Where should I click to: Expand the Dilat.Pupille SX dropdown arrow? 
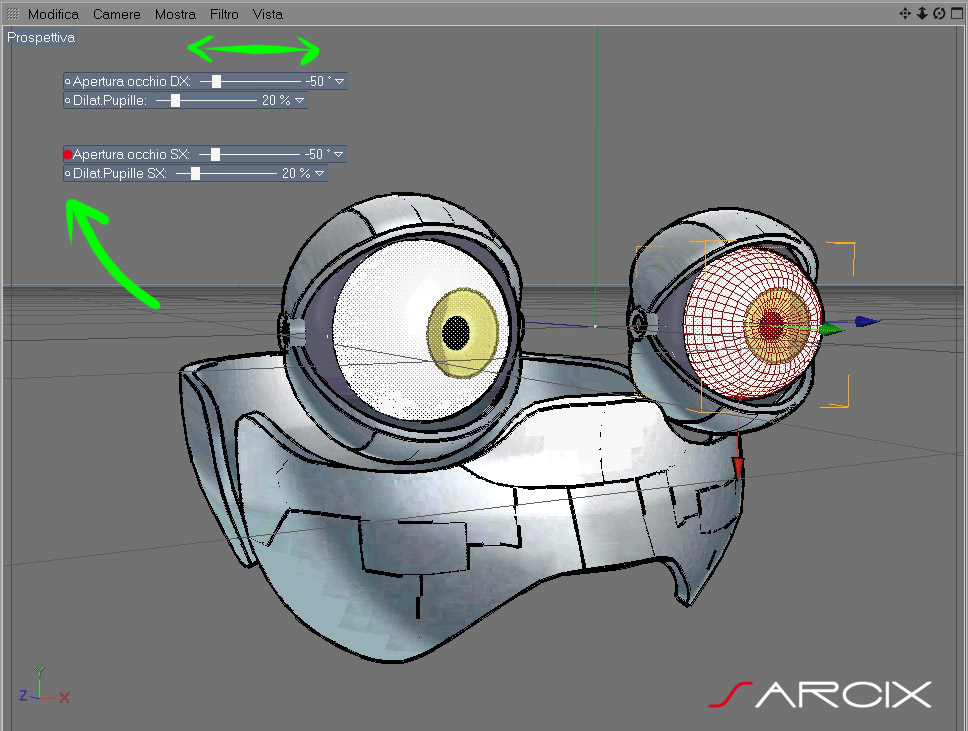coord(319,173)
